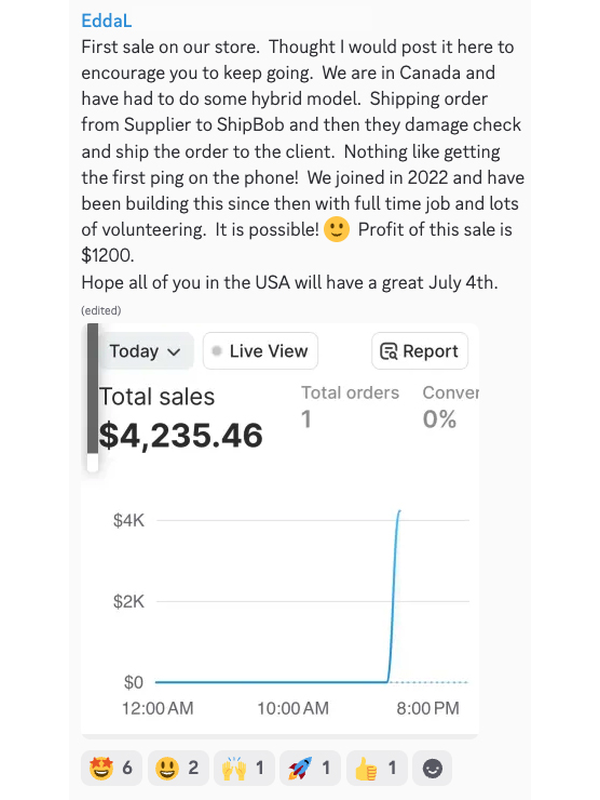Click the Report button

pos(419,351)
